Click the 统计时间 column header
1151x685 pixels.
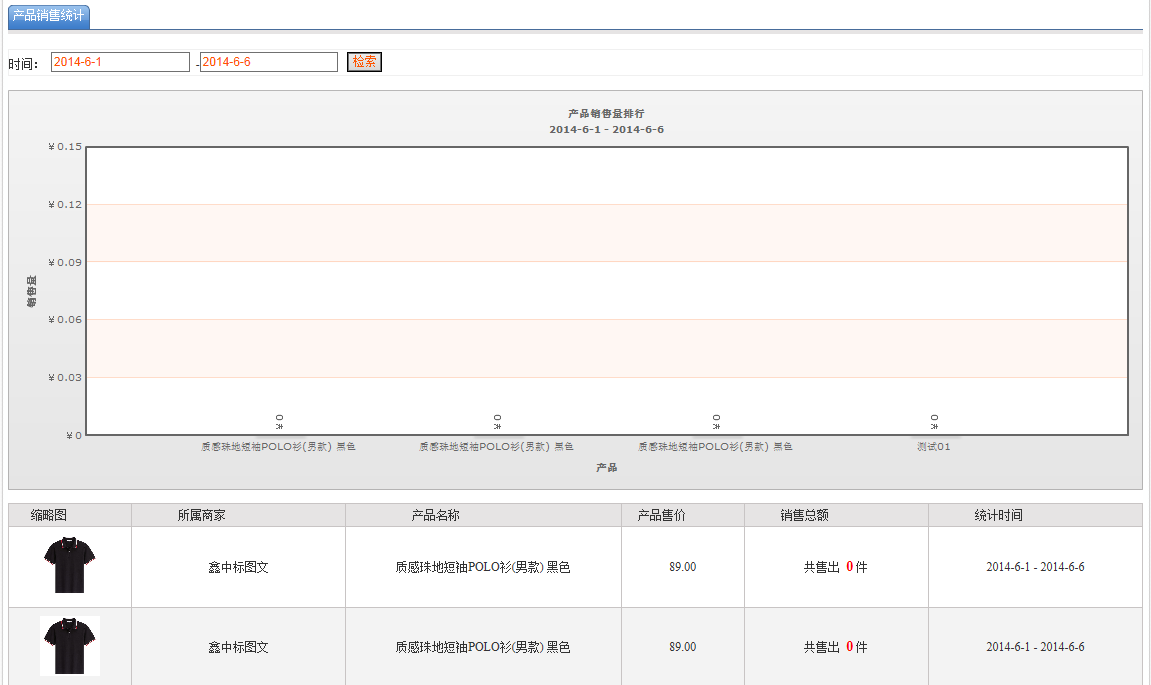998,515
